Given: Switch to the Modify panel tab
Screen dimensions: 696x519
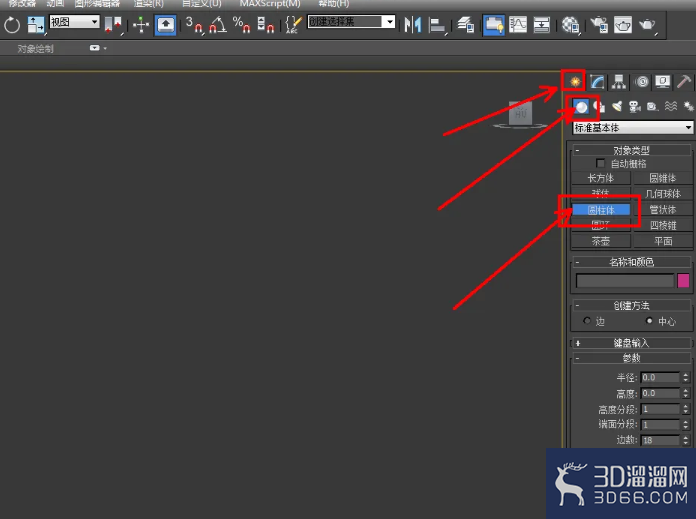Looking at the screenshot, I should [x=597, y=82].
